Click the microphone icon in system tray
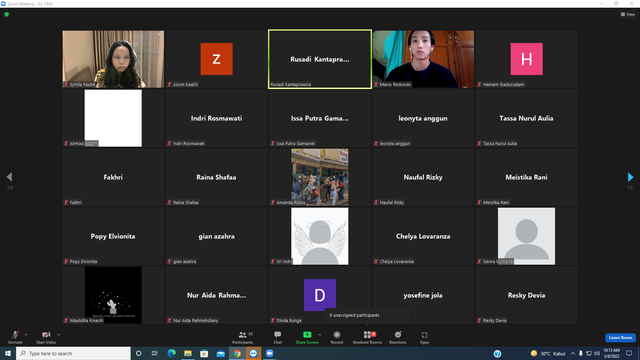This screenshot has height=360, width=640. pyautogui.click(x=581, y=353)
